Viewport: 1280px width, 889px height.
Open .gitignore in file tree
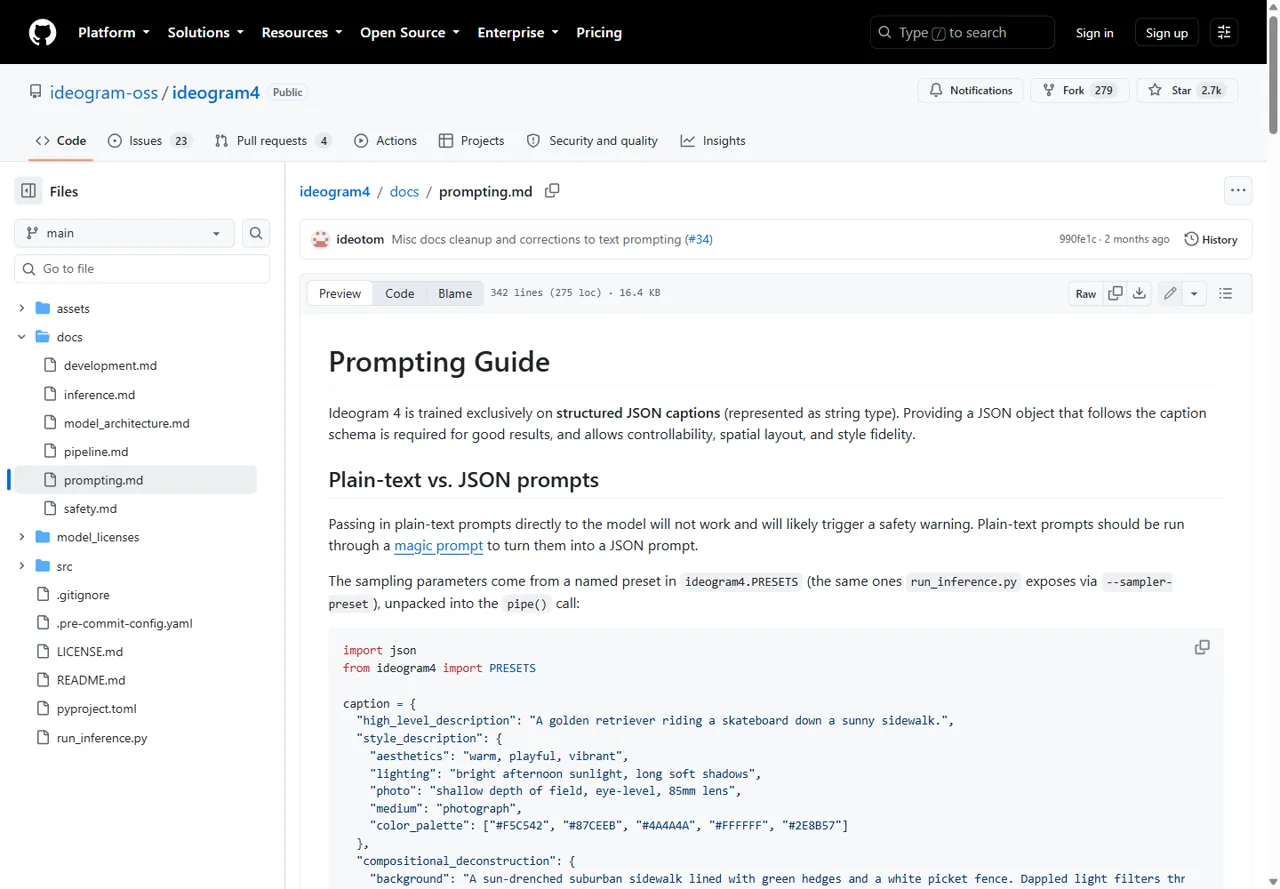(x=83, y=594)
